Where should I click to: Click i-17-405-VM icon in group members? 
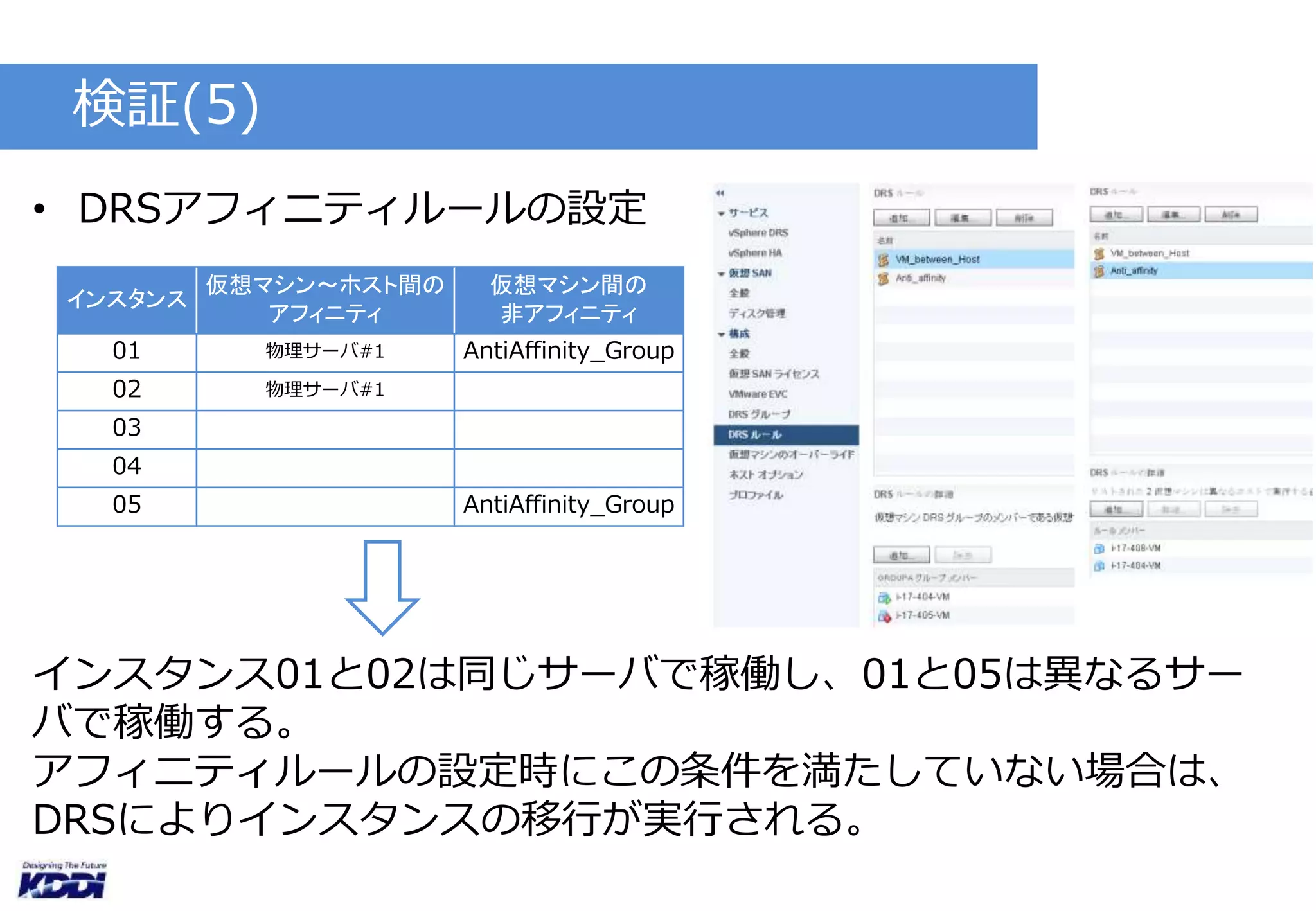(884, 616)
